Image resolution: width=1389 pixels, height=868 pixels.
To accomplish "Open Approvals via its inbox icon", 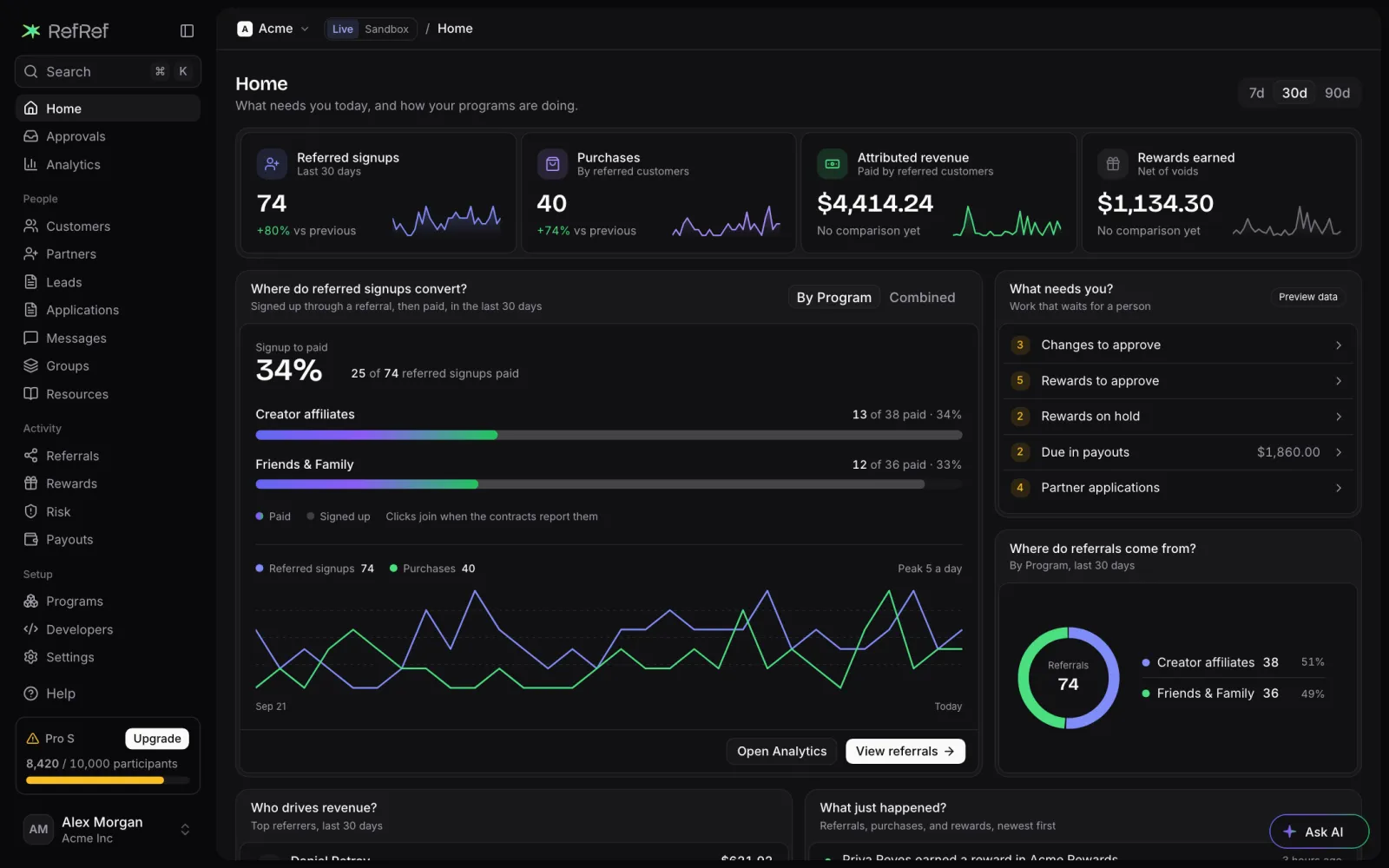I will click(x=31, y=136).
